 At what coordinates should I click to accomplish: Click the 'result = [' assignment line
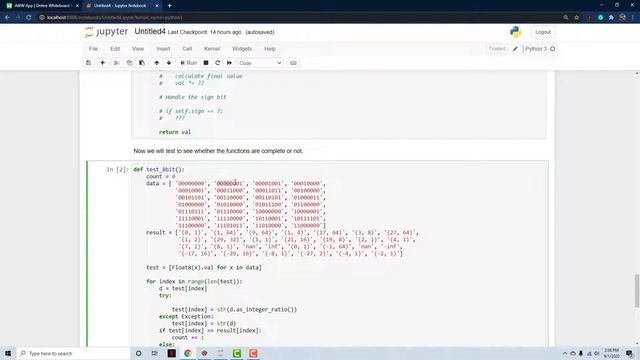click(162, 233)
